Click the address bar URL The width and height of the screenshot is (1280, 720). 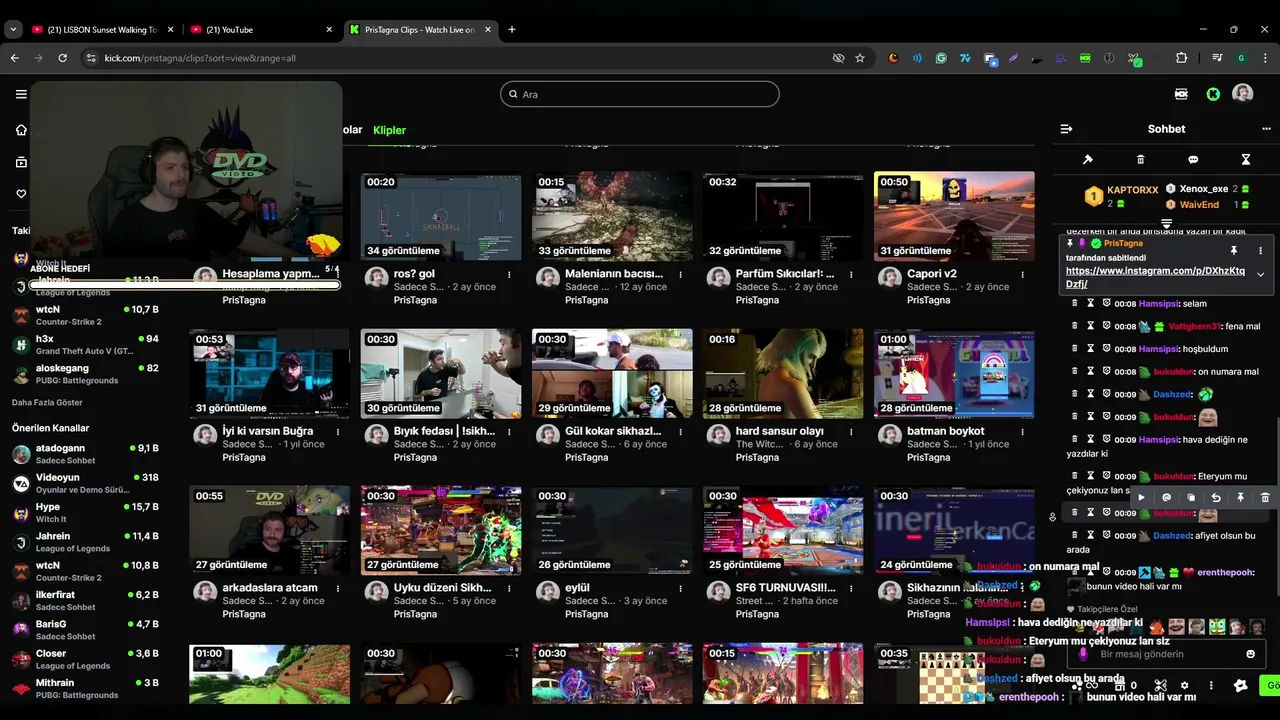(x=200, y=58)
